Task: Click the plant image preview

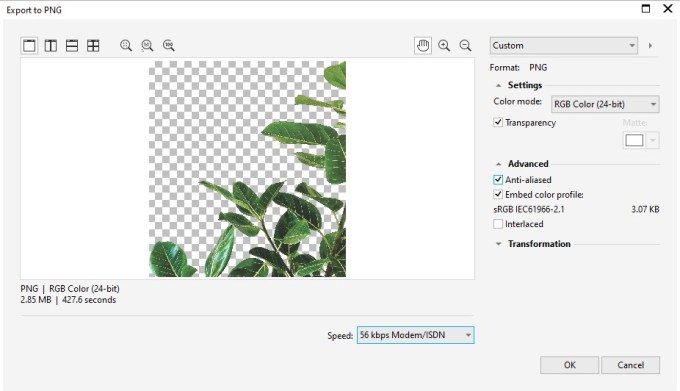Action: pos(247,169)
